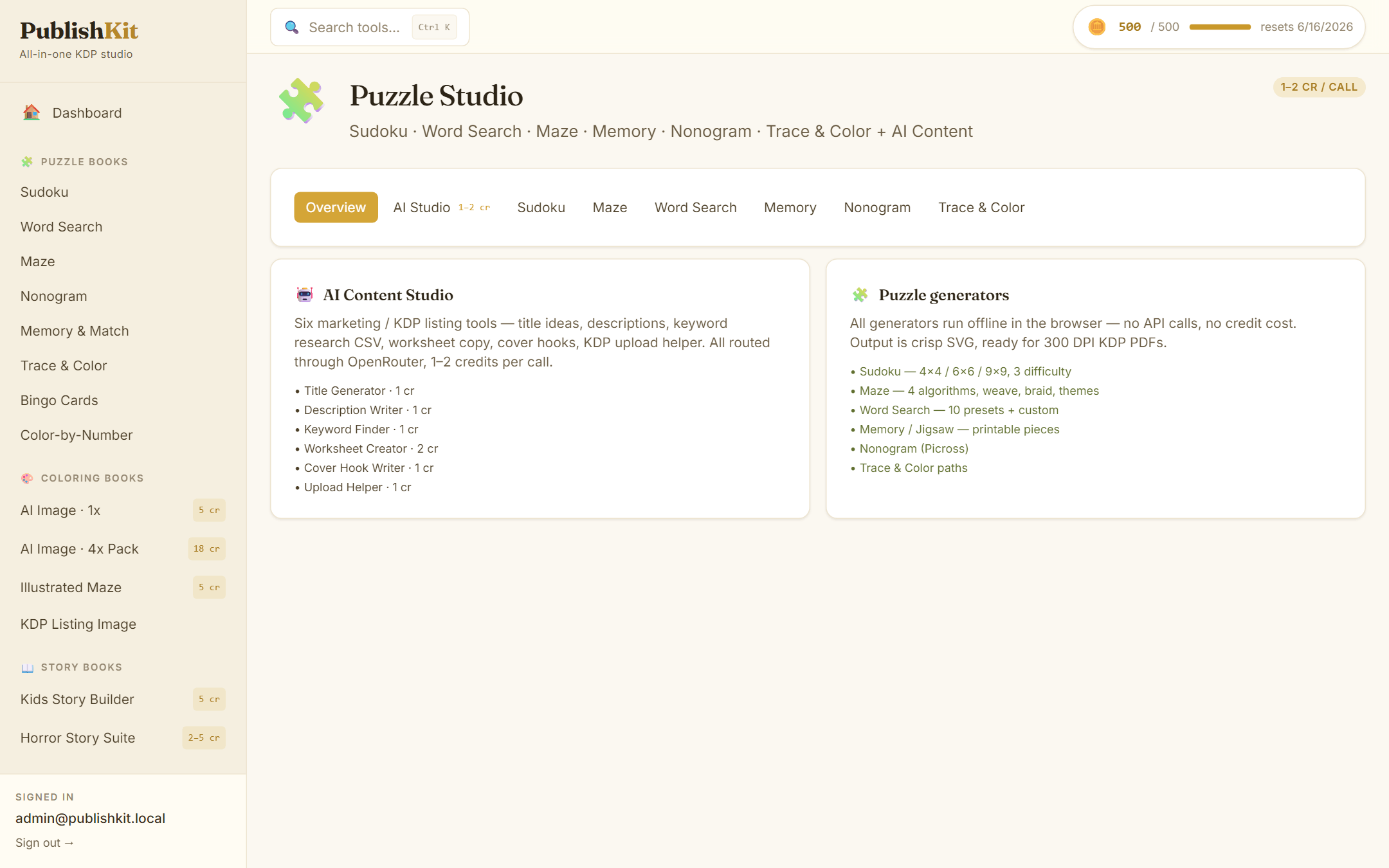Open AI Image · 1x tool
This screenshot has width=1389, height=868.
123,510
